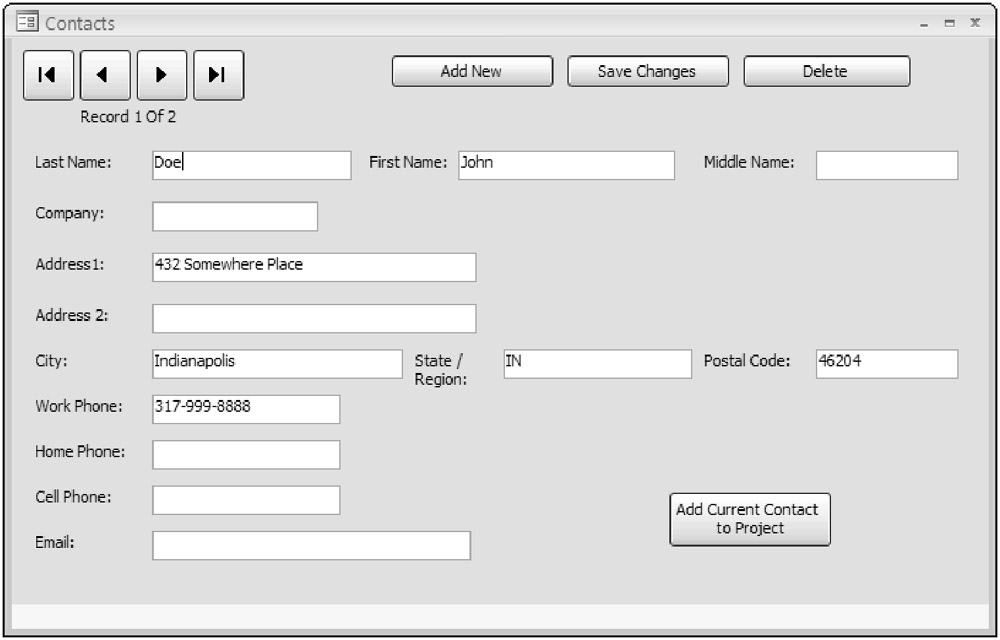Click the Address 2 input box
The height and width of the screenshot is (640, 1000).
[313, 318]
